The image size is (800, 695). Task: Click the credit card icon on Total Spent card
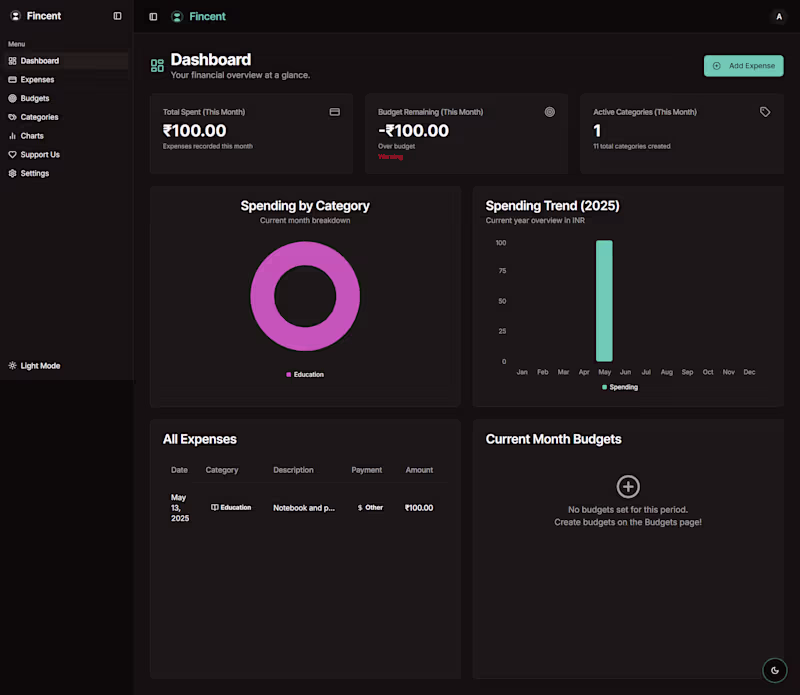(x=335, y=112)
